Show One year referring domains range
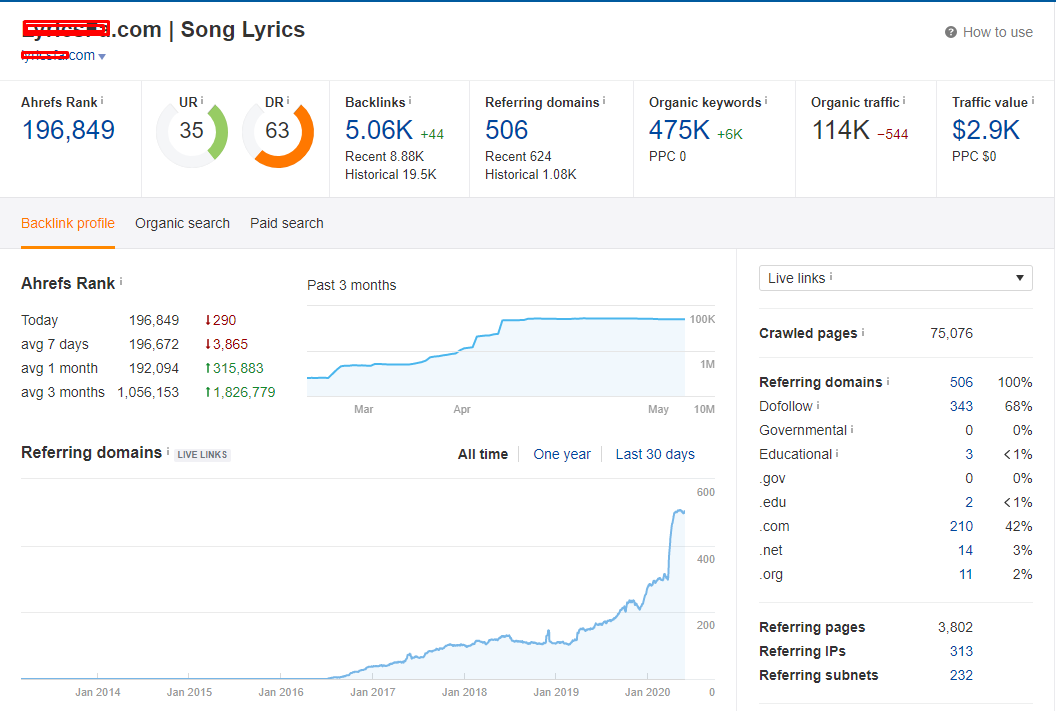The height and width of the screenshot is (711, 1056). [x=561, y=454]
